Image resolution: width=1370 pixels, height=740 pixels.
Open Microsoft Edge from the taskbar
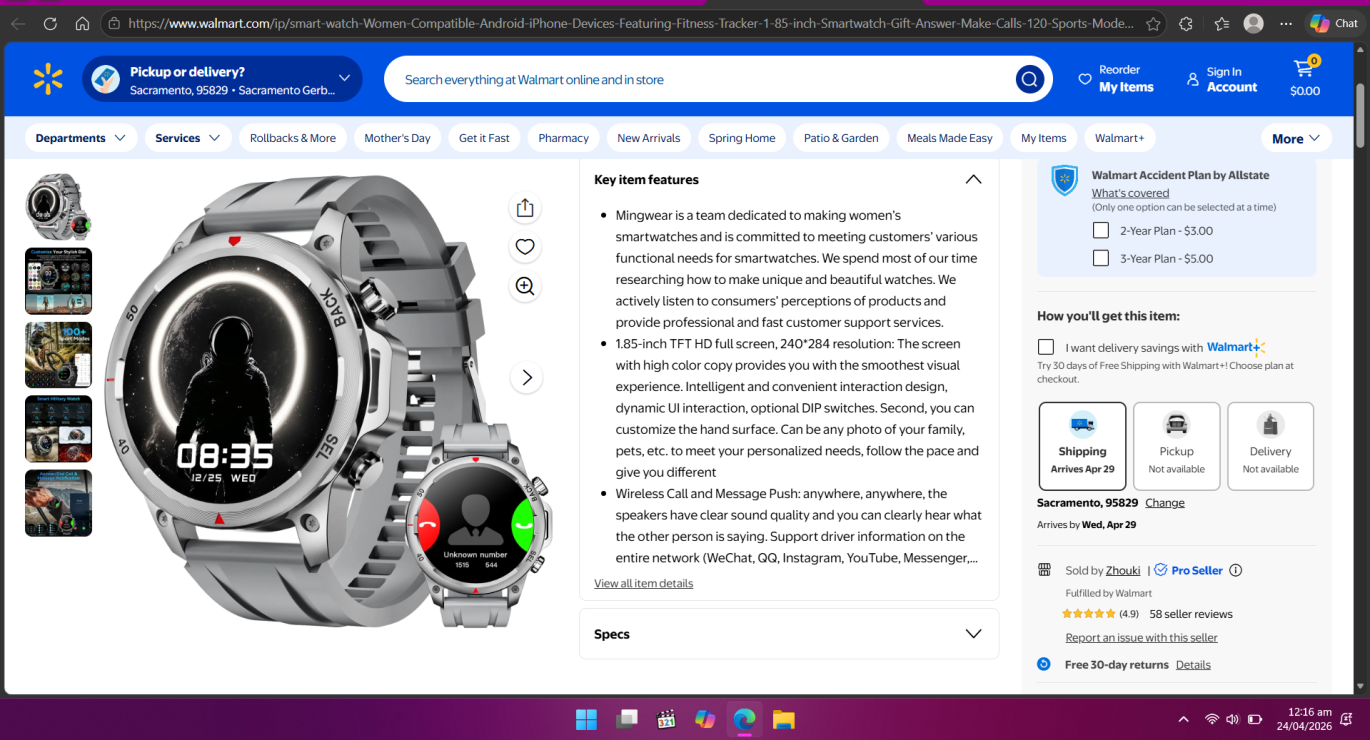[x=744, y=719]
